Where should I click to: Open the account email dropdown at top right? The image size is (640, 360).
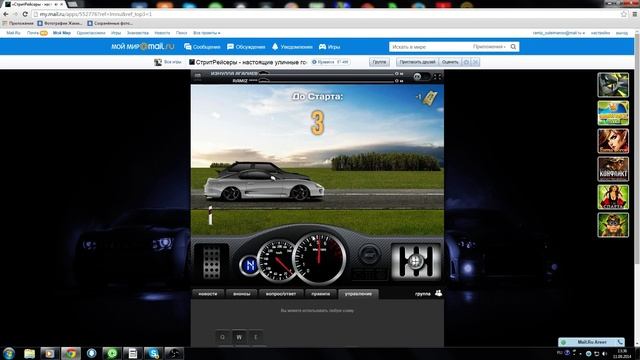pos(558,33)
